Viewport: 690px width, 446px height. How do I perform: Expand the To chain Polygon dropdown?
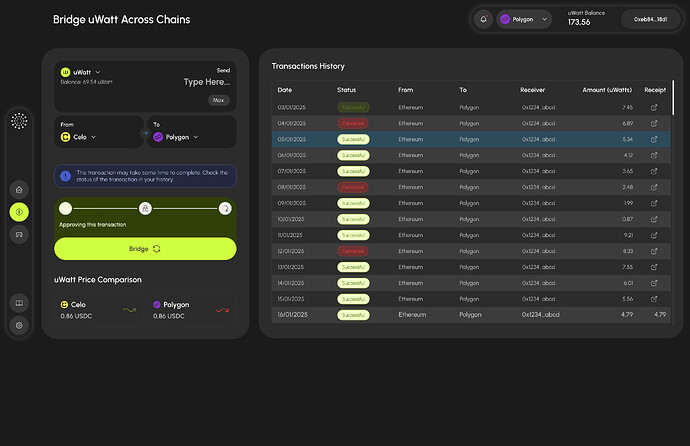click(176, 136)
